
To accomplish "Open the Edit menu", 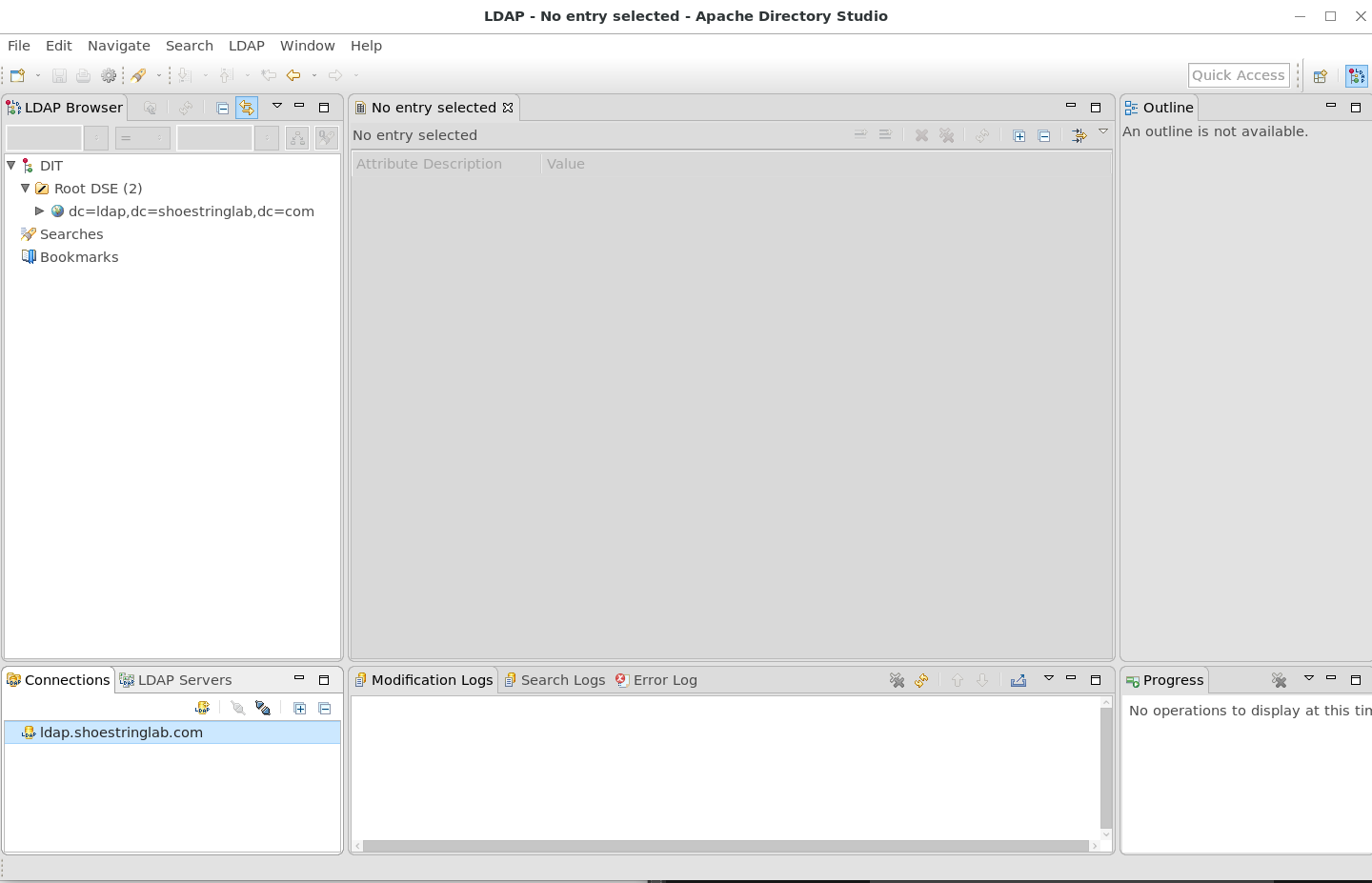I will click(x=59, y=46).
